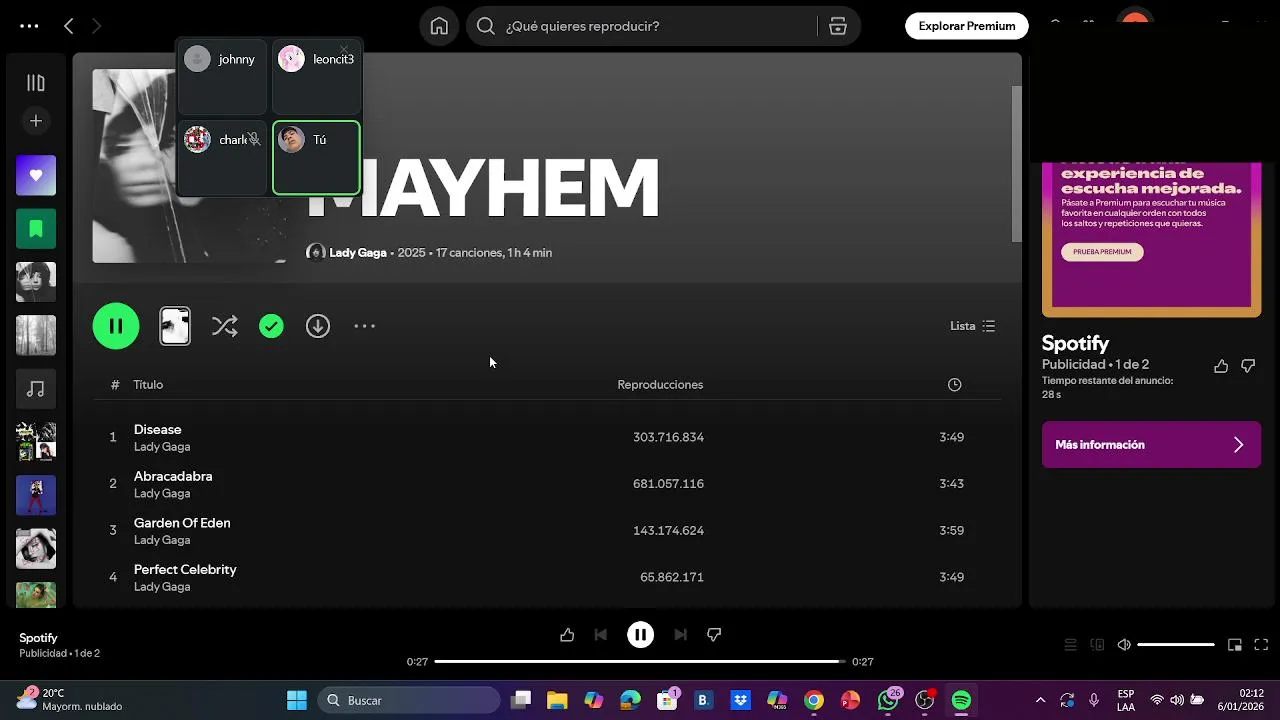Select the track Perfect Celebrity
This screenshot has width=1280, height=720.
coord(185,569)
